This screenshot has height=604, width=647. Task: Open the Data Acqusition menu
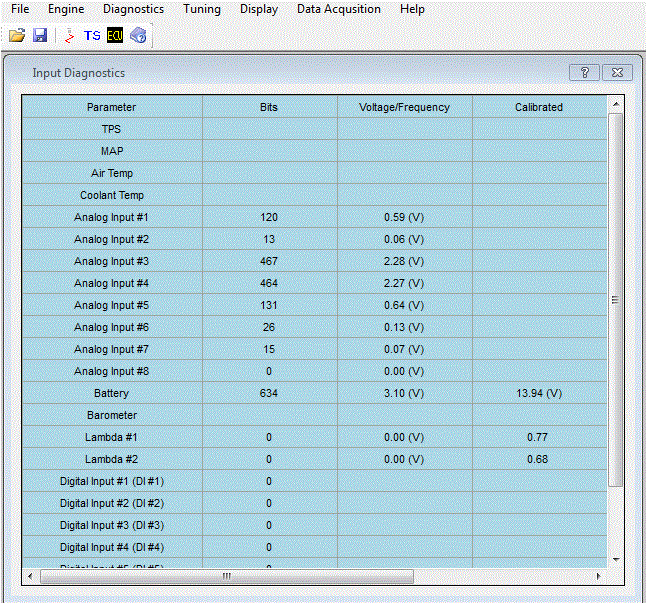pos(339,9)
